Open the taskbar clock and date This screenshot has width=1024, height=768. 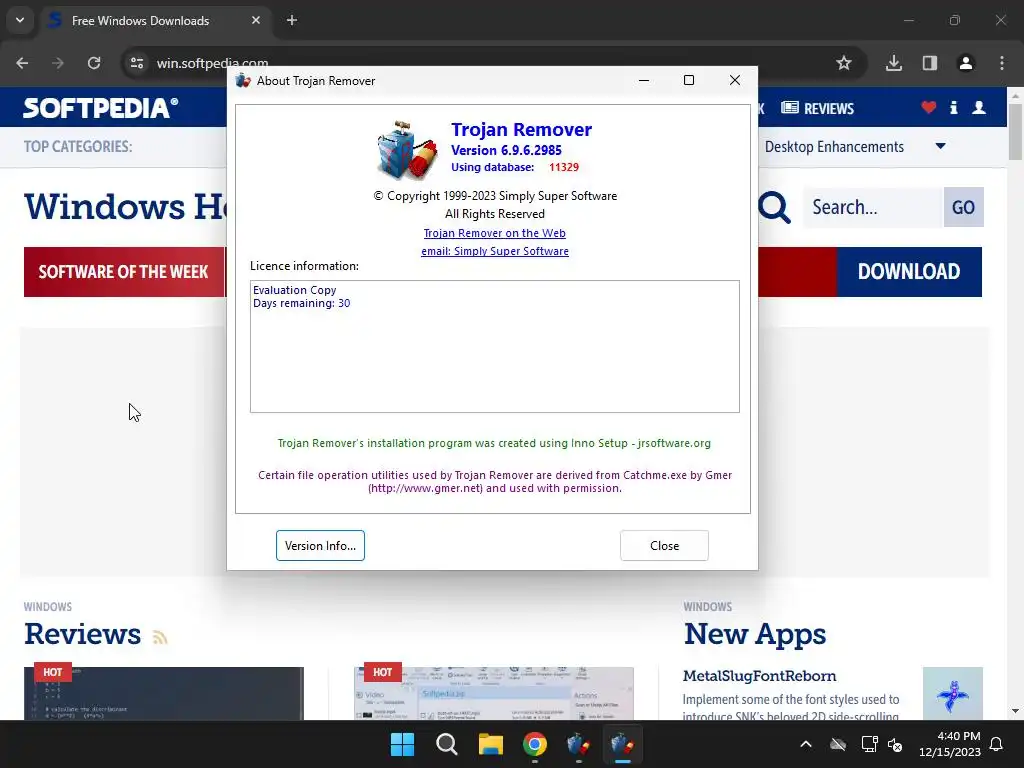(x=950, y=744)
